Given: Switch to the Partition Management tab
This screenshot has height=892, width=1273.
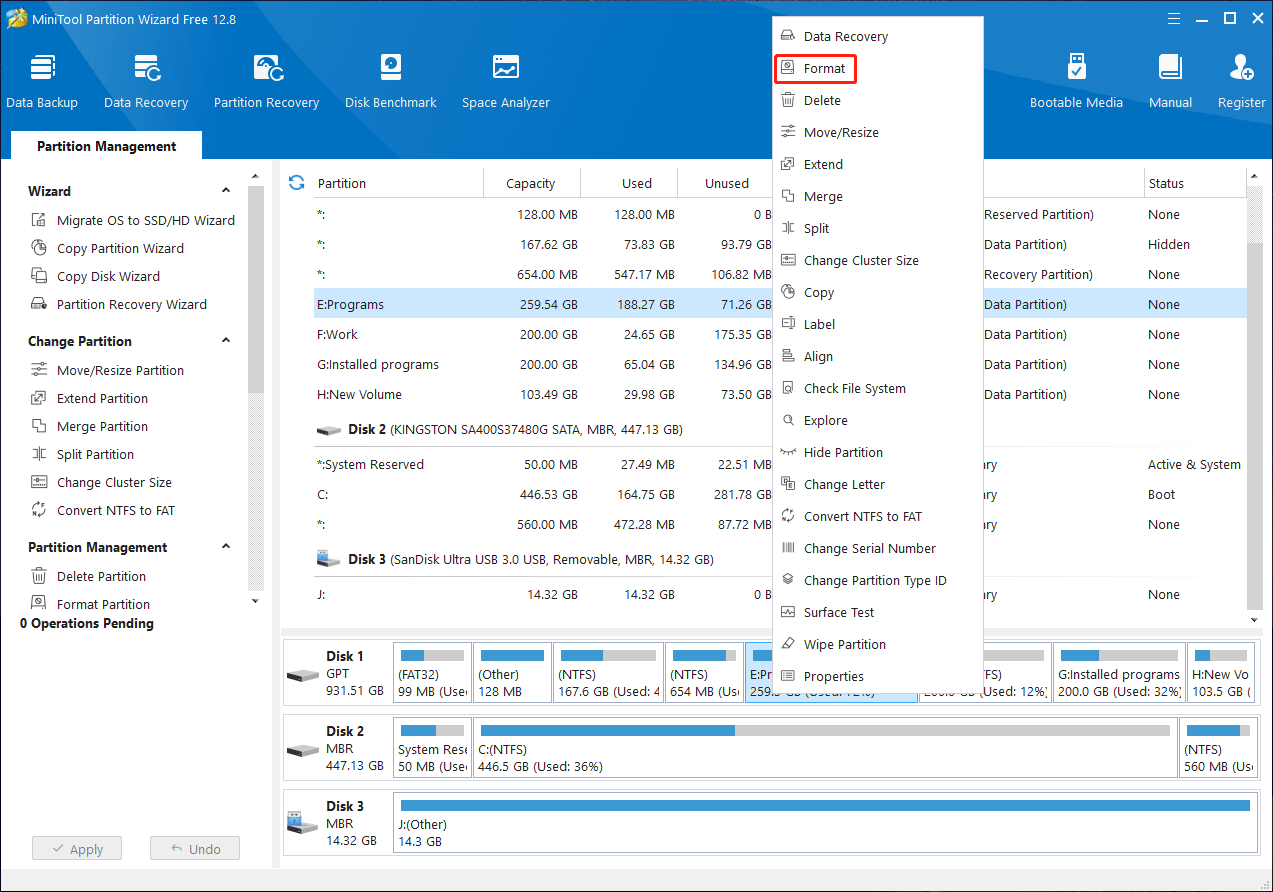Looking at the screenshot, I should 105,146.
